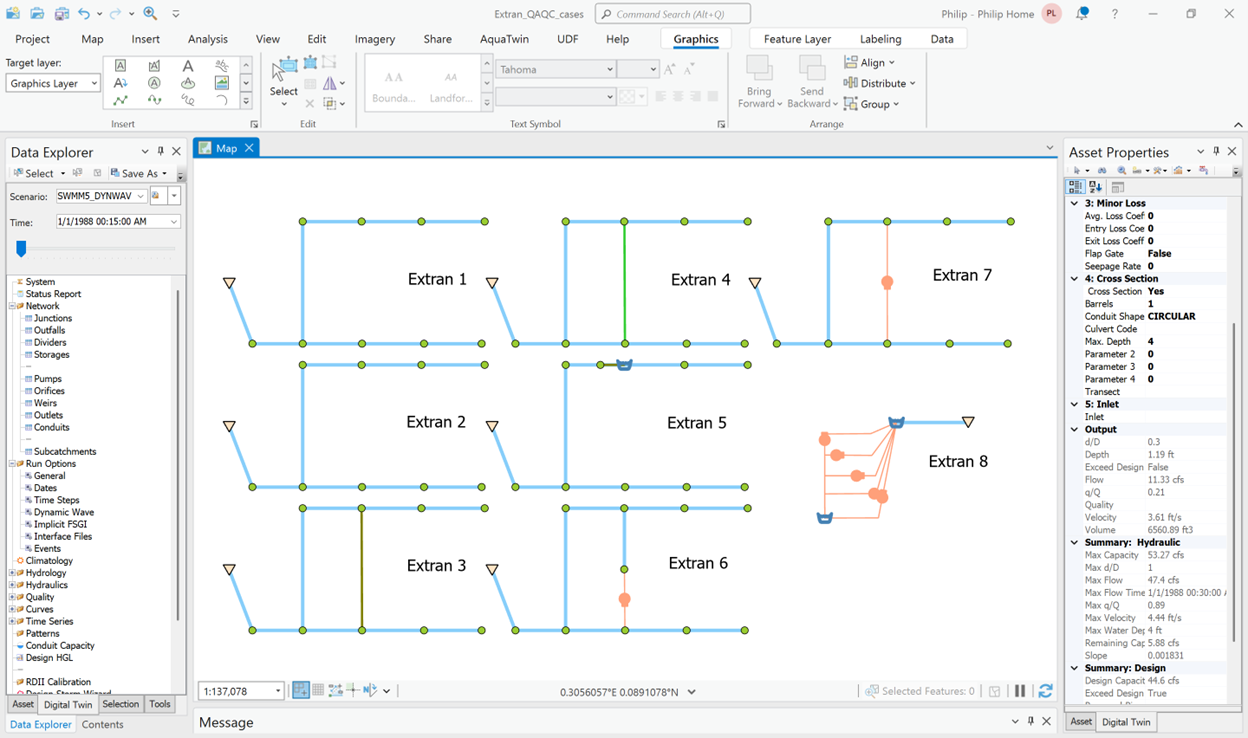
Task: Open the Conduits table in tree
Action: [x=51, y=427]
